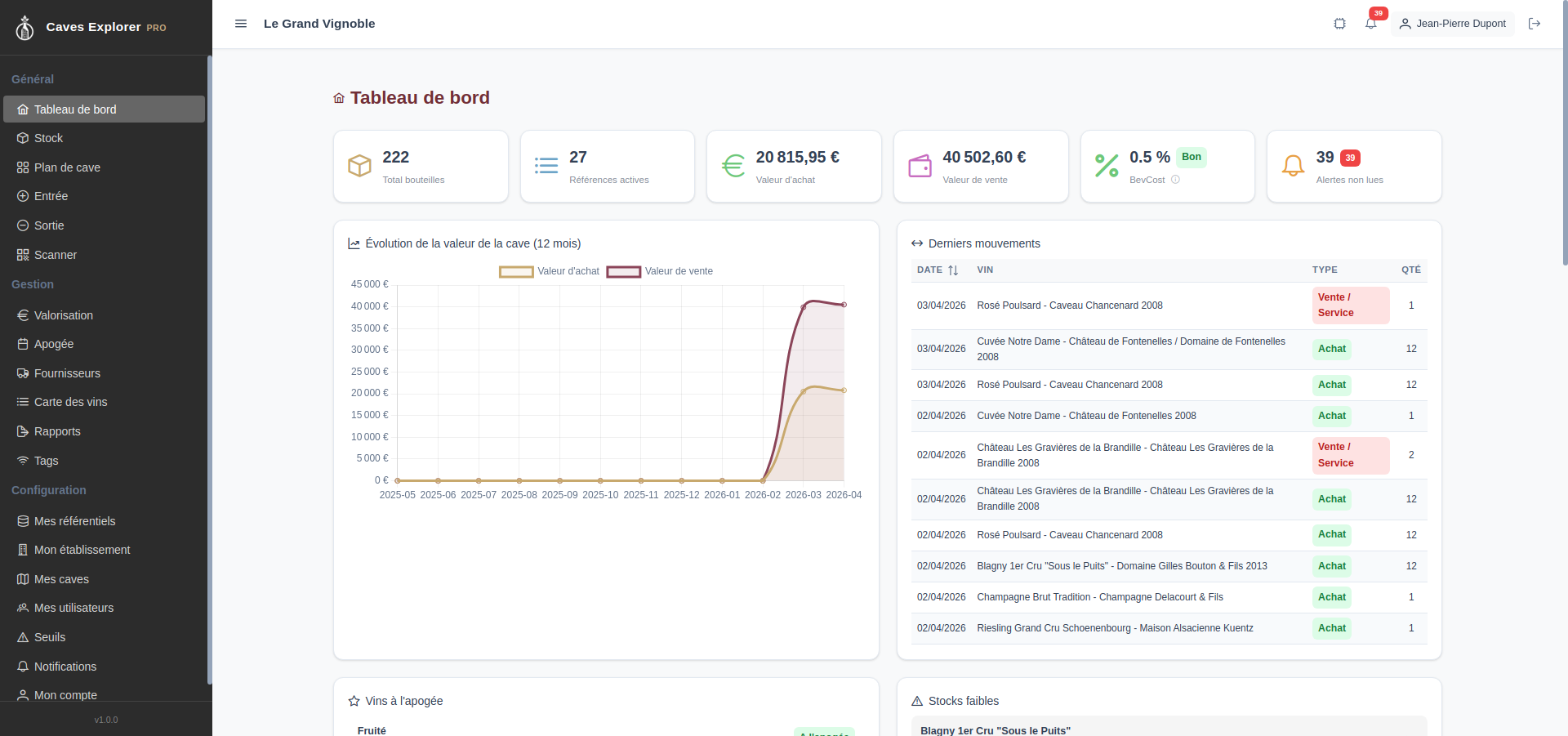Screen dimensions: 1568x736
Task: Click the QTÉ column header
Action: [1411, 270]
